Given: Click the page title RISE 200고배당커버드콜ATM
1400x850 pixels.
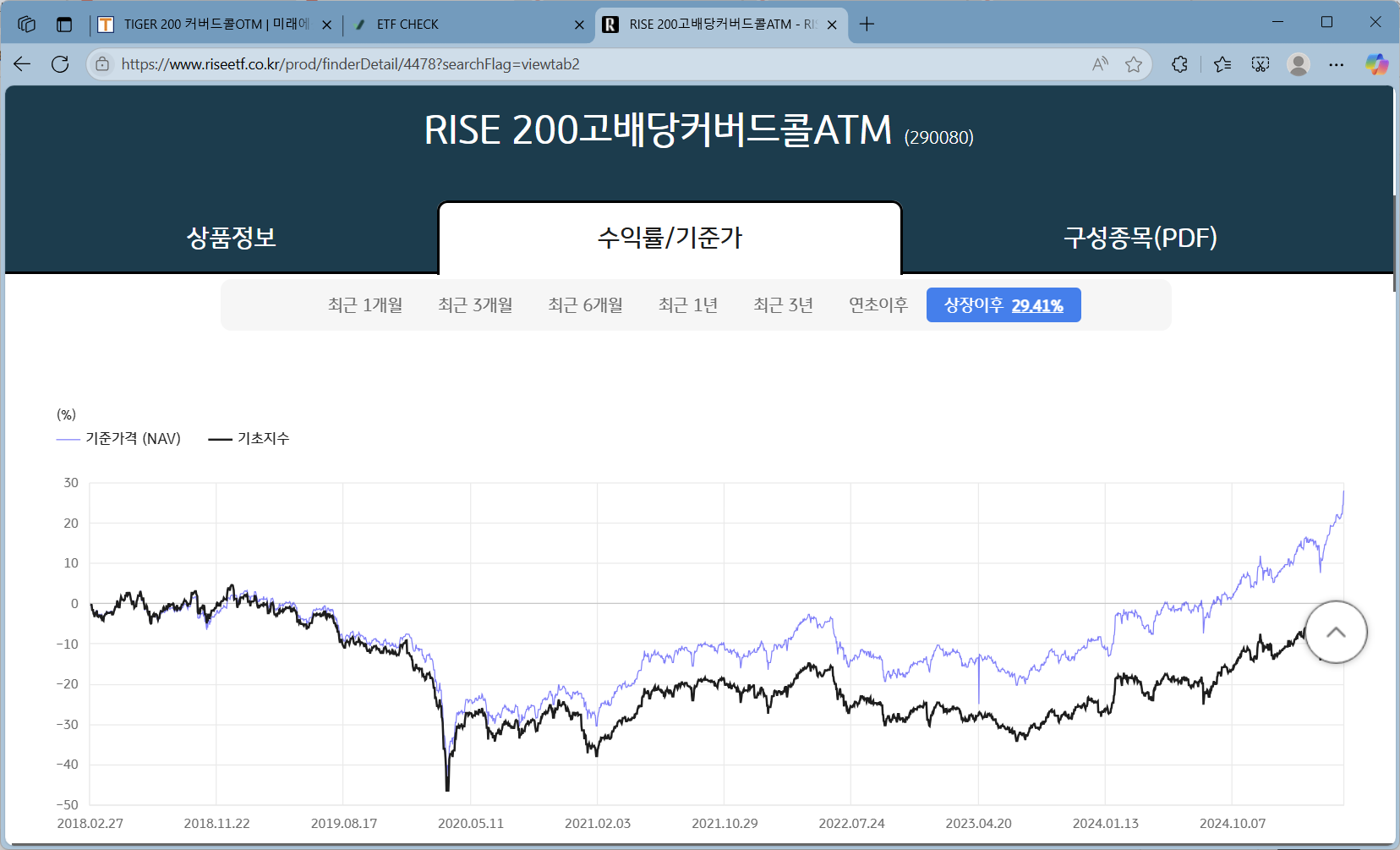Looking at the screenshot, I should (658, 130).
